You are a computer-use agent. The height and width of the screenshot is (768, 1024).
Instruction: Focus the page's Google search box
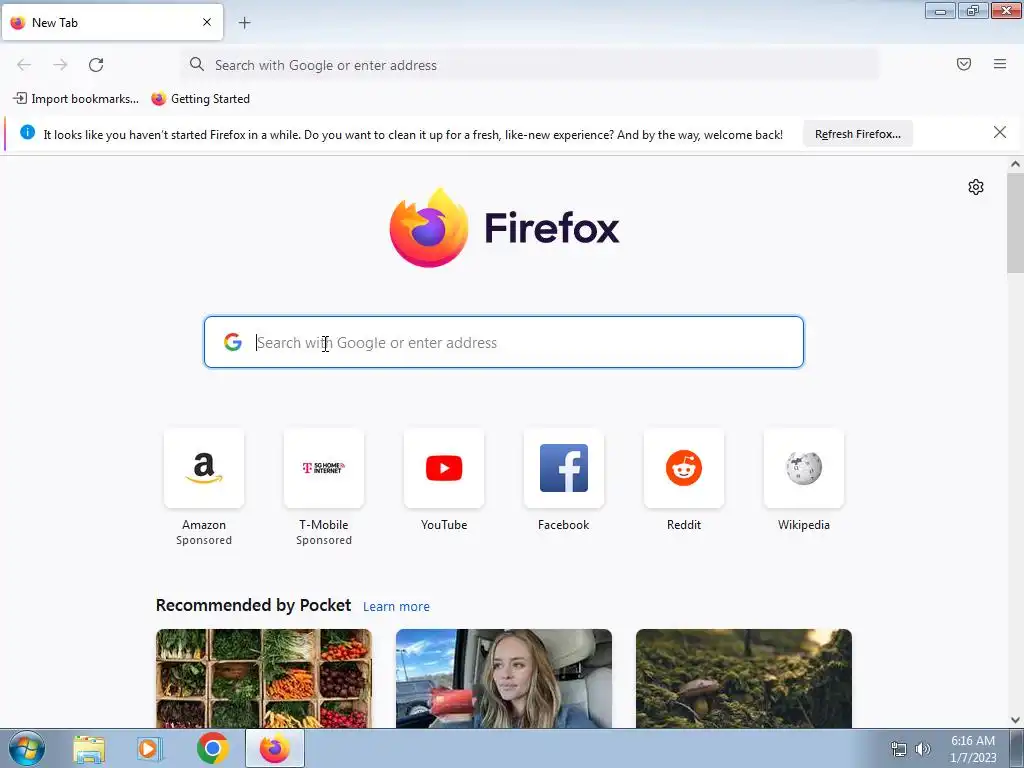504,342
